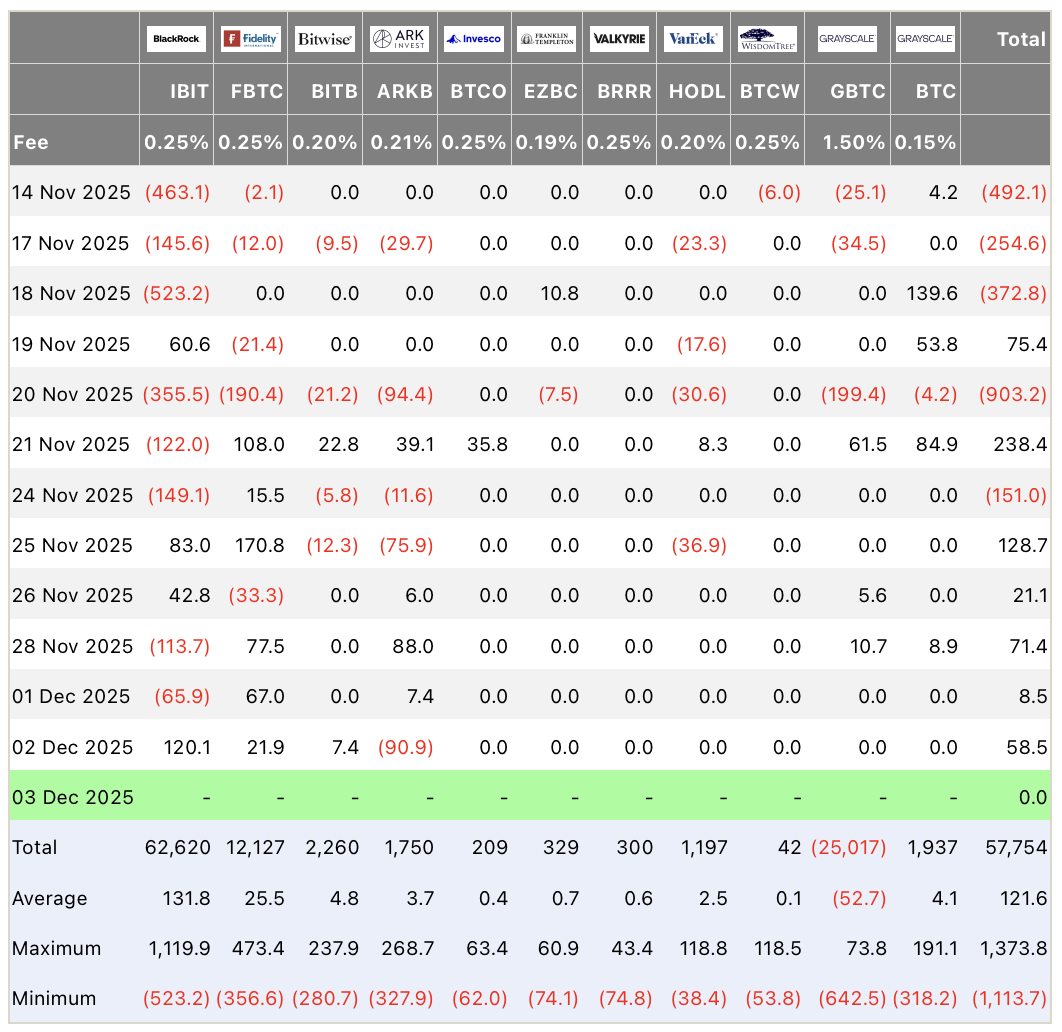Select the highlighted 03 Dec 2025 row label

tap(72, 797)
